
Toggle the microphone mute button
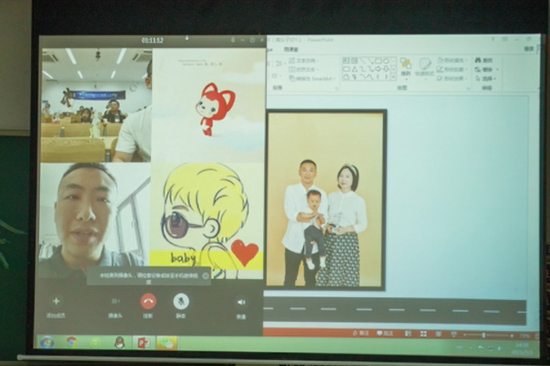coord(181,301)
